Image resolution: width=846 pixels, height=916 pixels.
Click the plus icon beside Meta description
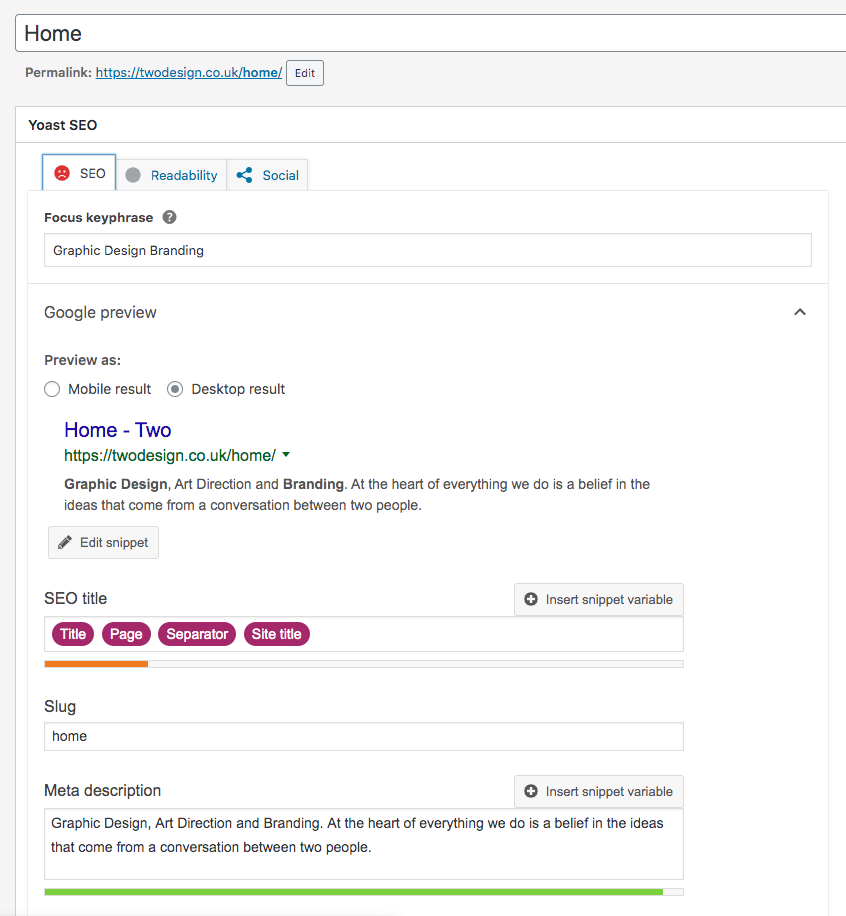(531, 791)
